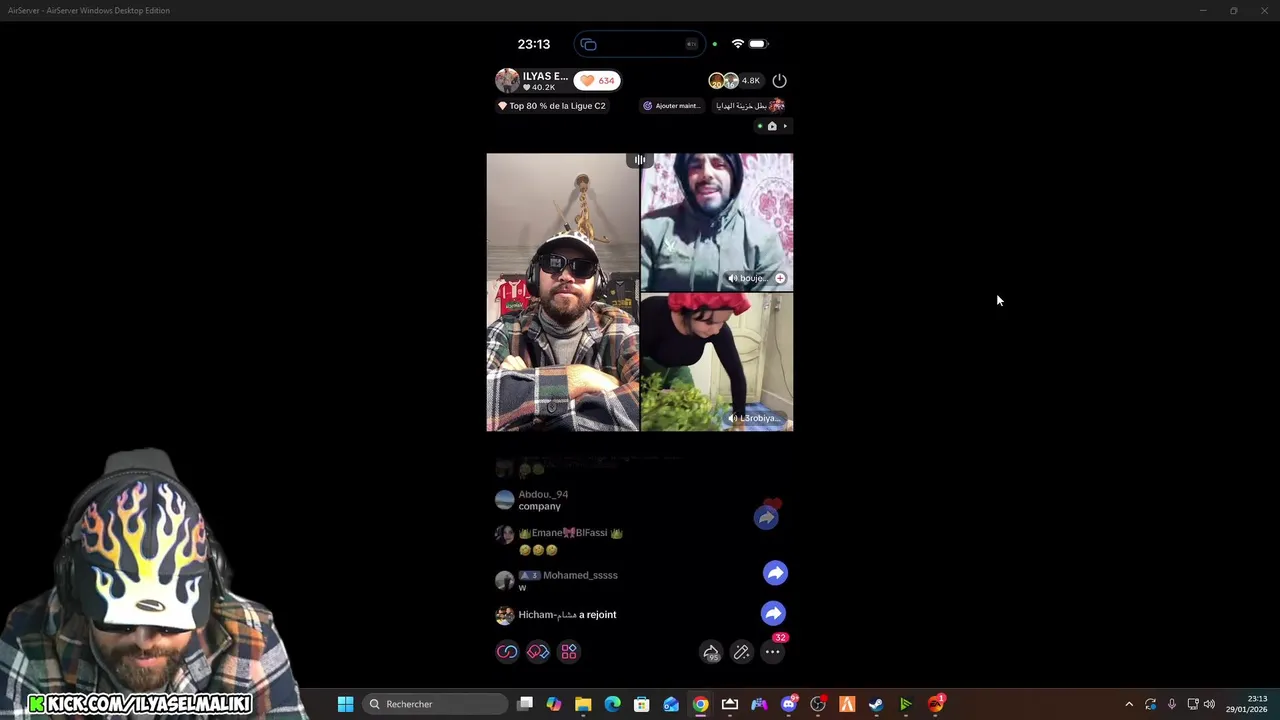Click the Hicham a rejoint notification
The image size is (1280, 720).
point(567,615)
